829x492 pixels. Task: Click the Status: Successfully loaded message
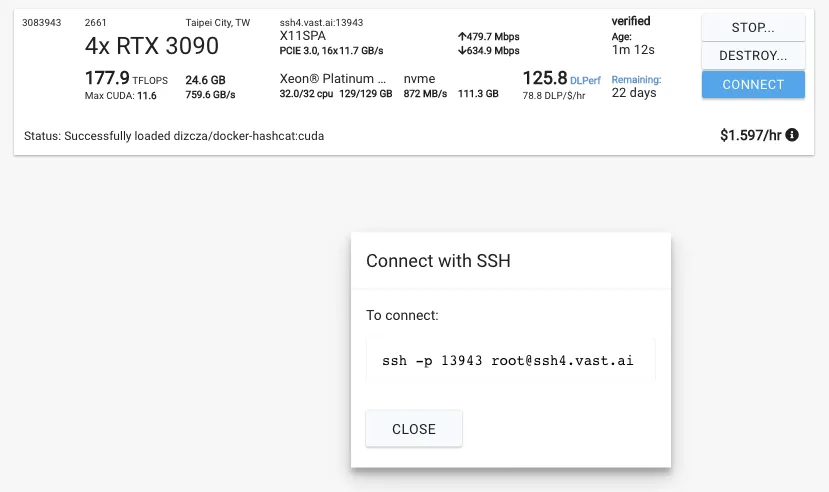173,135
